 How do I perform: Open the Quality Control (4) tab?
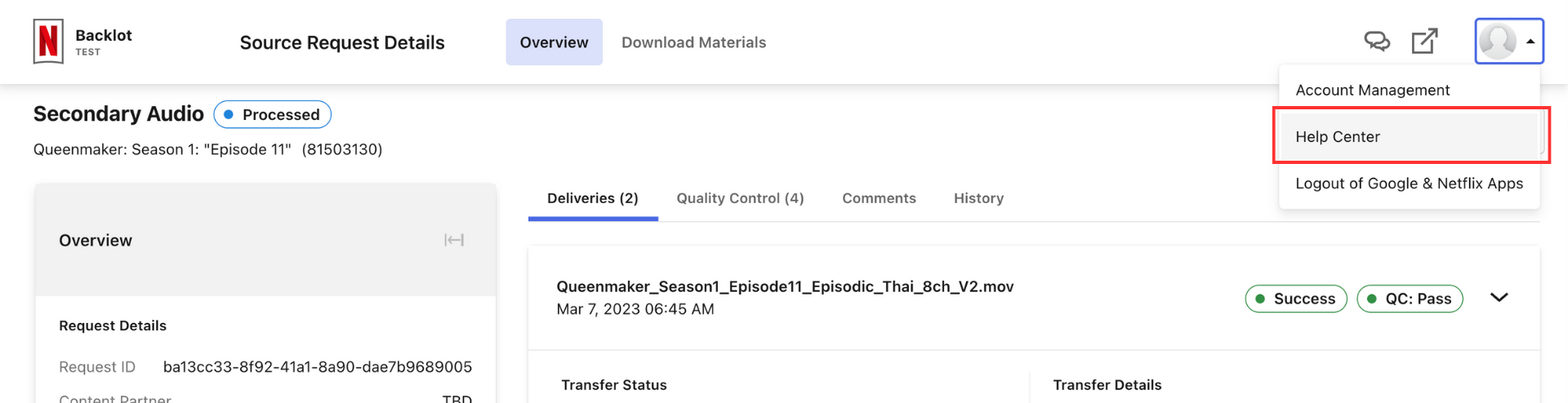740,198
